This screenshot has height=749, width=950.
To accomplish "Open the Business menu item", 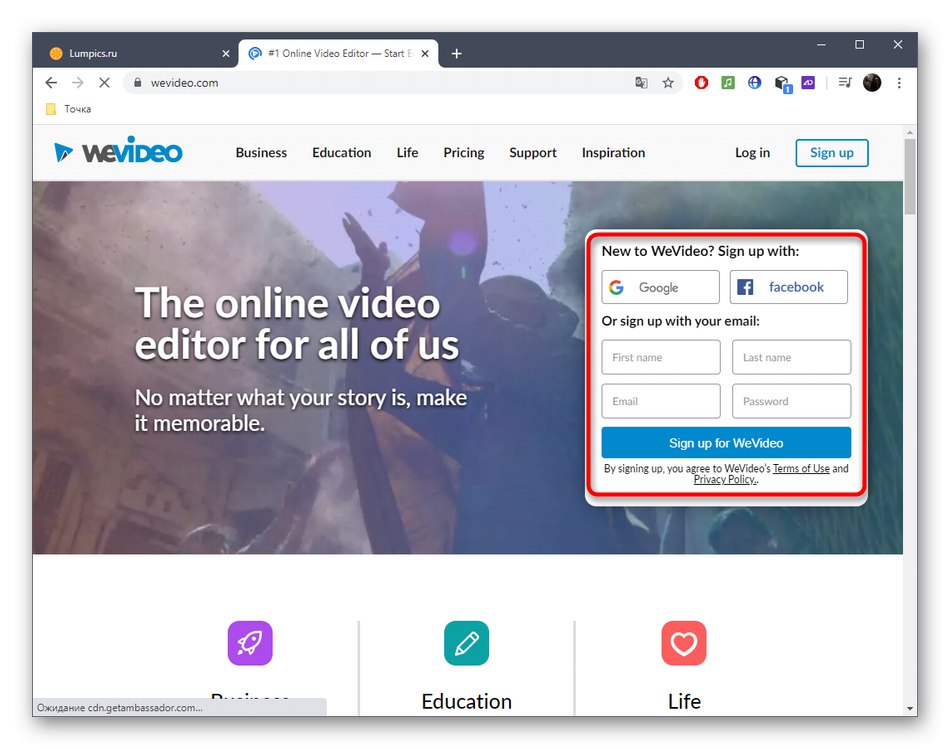I will tap(261, 153).
